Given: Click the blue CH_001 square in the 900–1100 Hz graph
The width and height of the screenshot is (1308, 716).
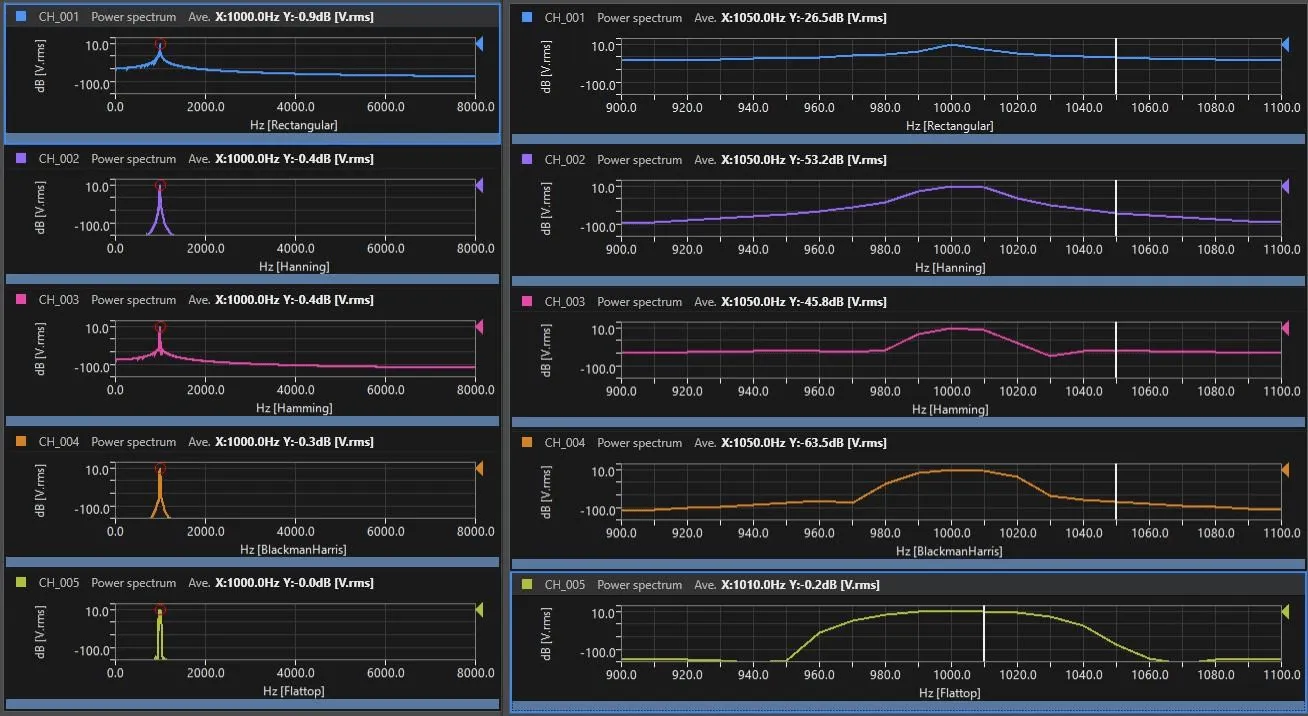Looking at the screenshot, I should click(526, 18).
